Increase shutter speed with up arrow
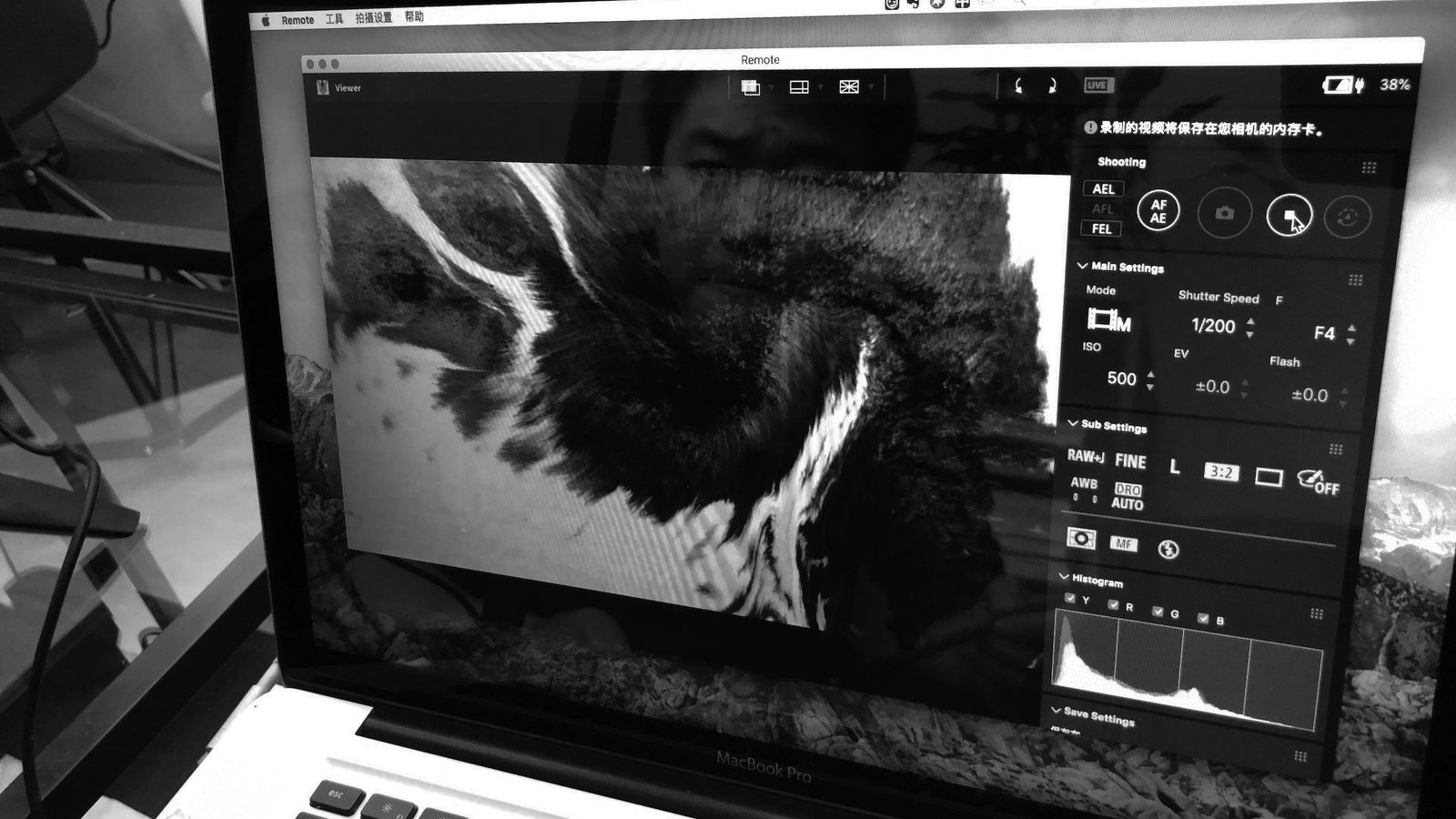This screenshot has width=1456, height=819. (1250, 320)
